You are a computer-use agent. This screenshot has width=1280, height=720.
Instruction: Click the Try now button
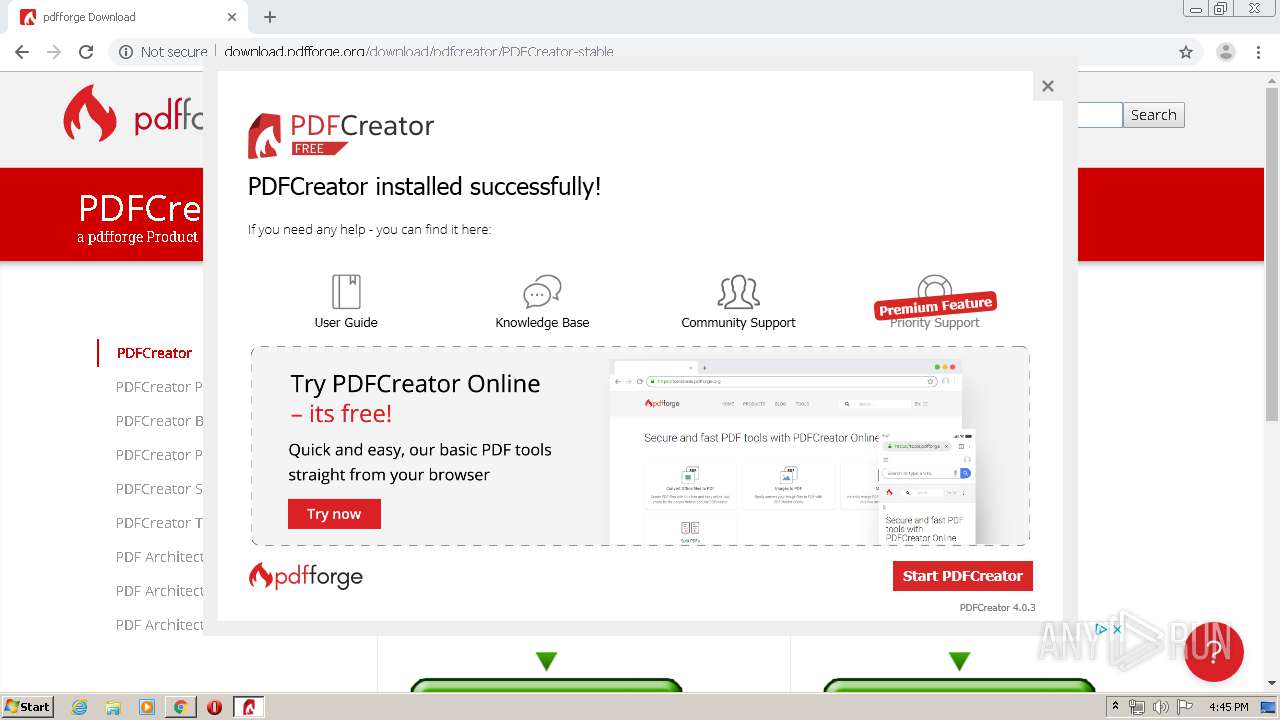tap(334, 514)
